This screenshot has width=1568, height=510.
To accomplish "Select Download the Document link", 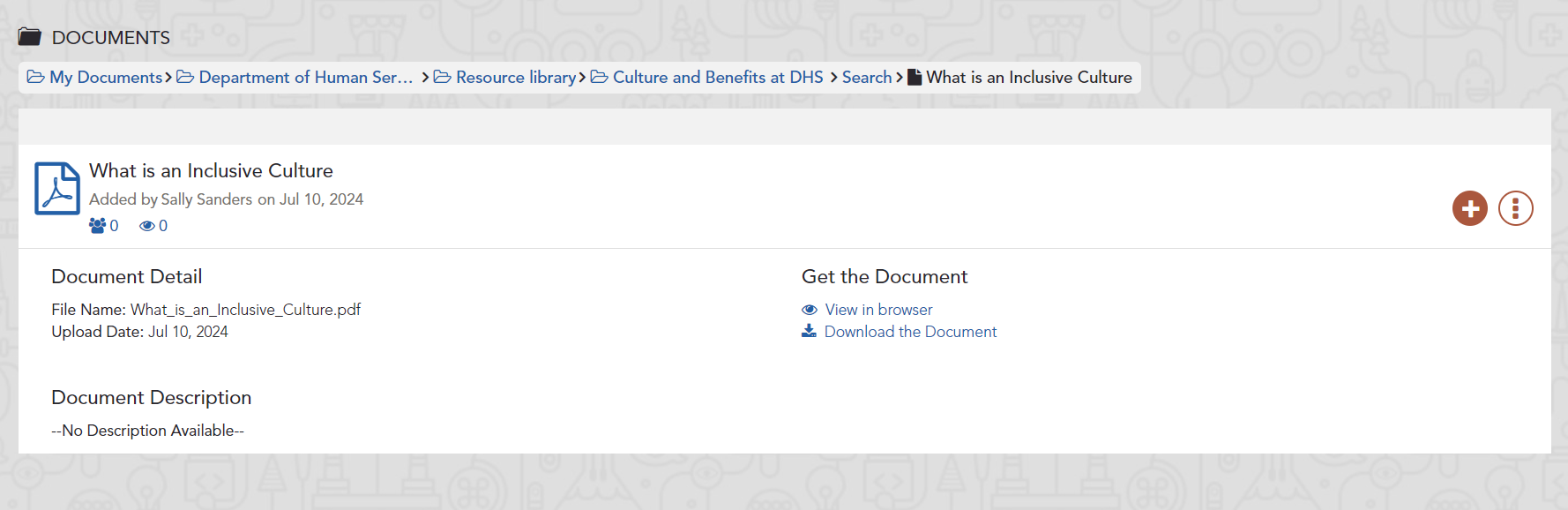I will (910, 332).
